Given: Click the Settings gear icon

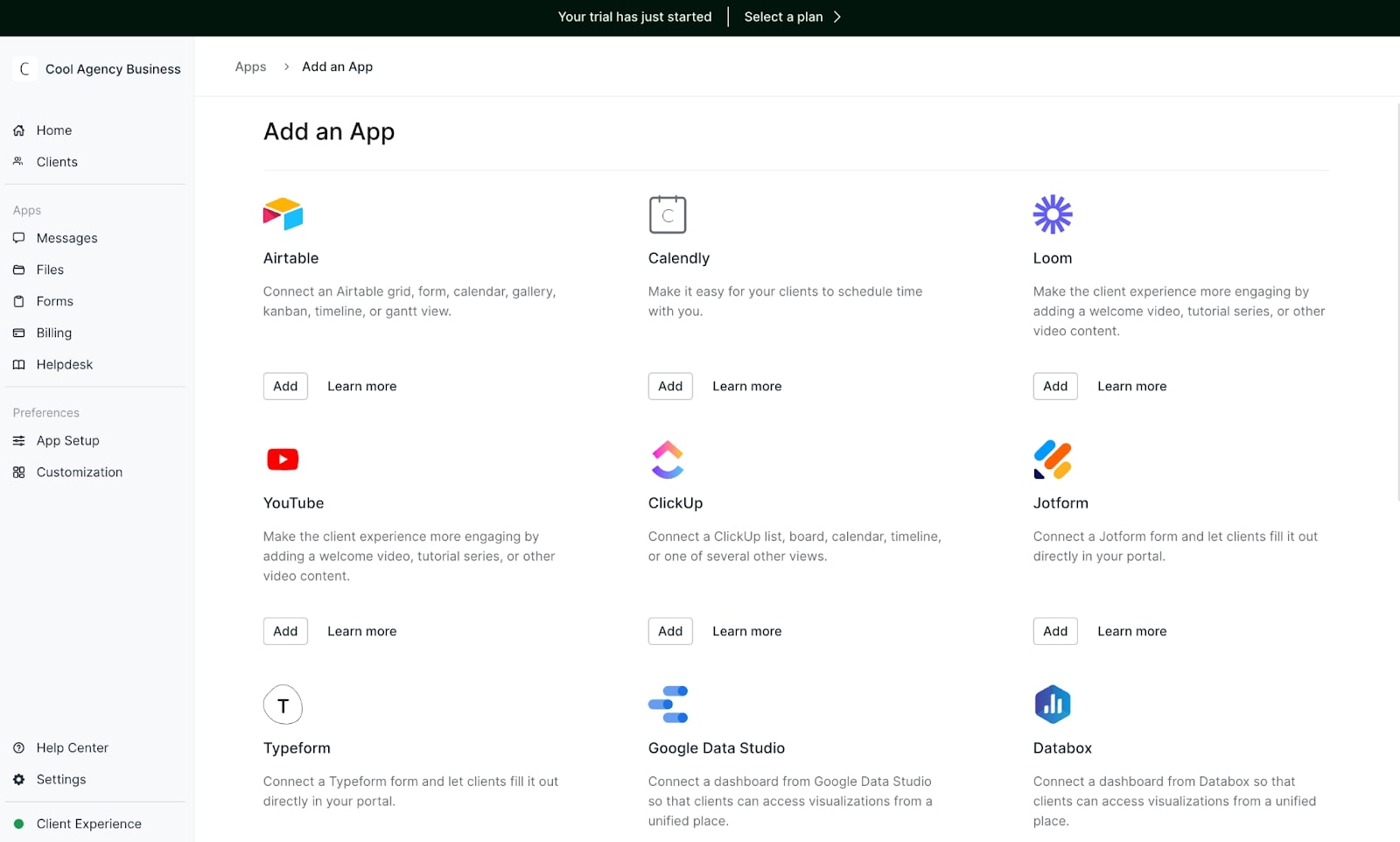Looking at the screenshot, I should pyautogui.click(x=18, y=779).
